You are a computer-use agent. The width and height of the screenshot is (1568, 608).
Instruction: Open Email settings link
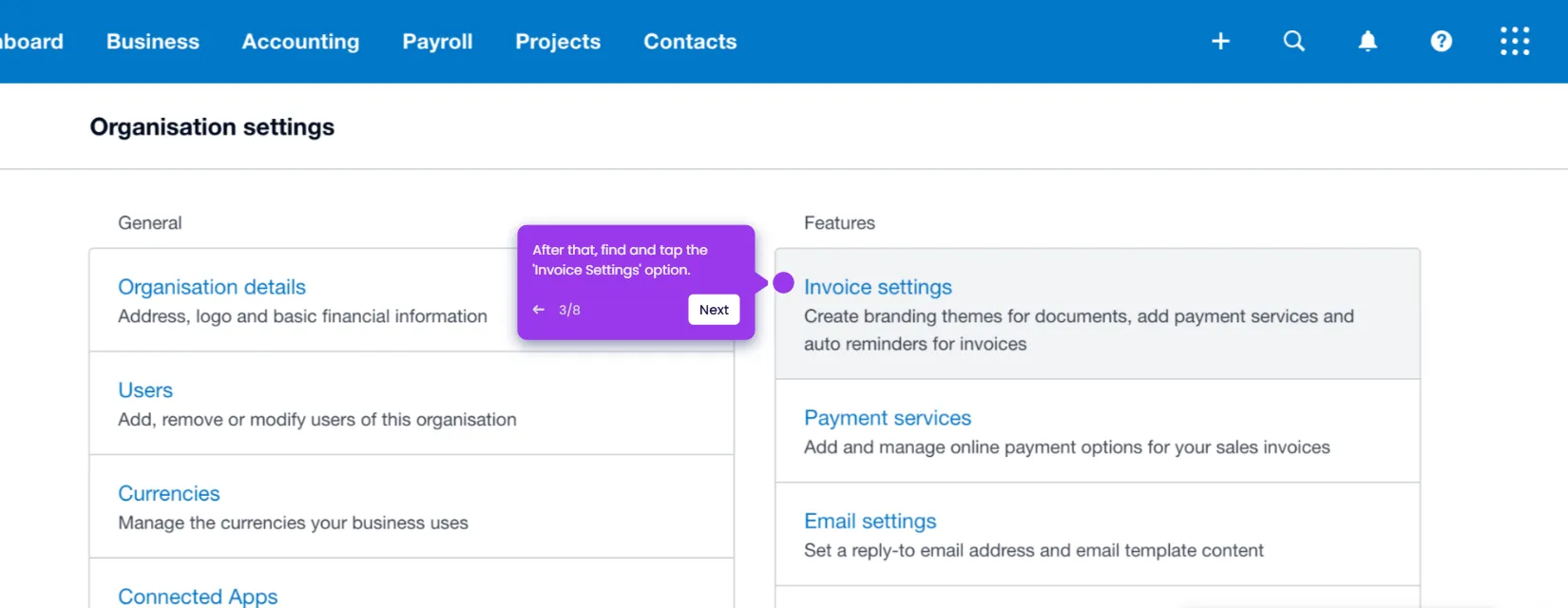click(870, 522)
